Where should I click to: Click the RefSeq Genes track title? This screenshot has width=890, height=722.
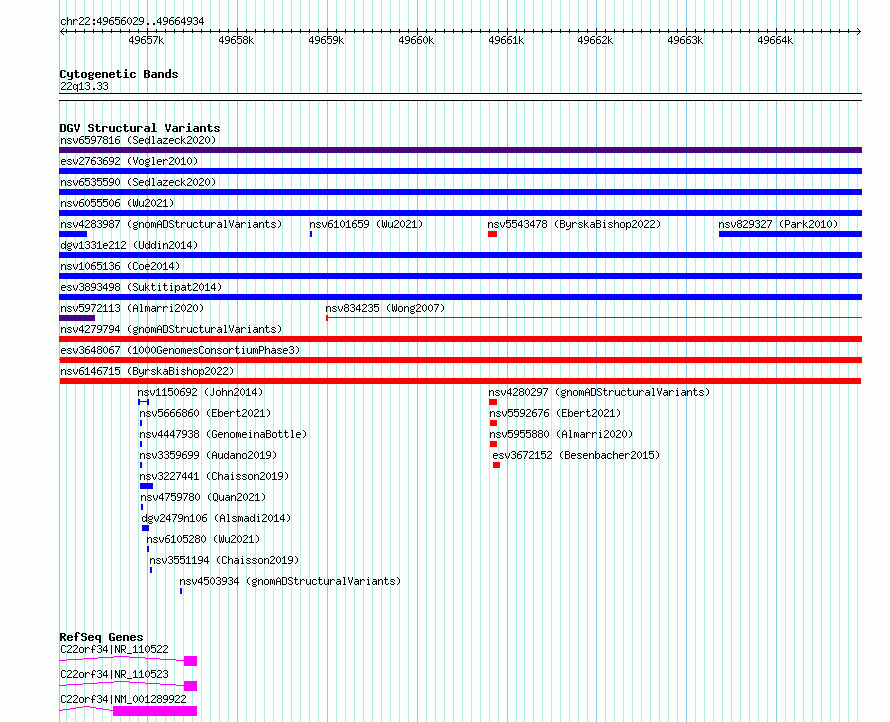point(101,637)
